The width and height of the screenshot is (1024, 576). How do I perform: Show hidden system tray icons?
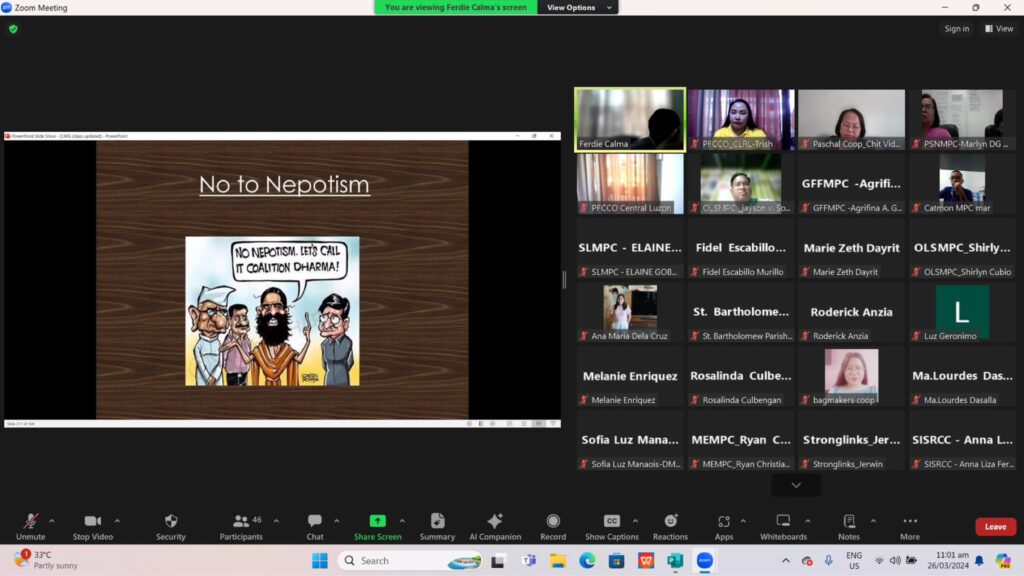pos(786,560)
